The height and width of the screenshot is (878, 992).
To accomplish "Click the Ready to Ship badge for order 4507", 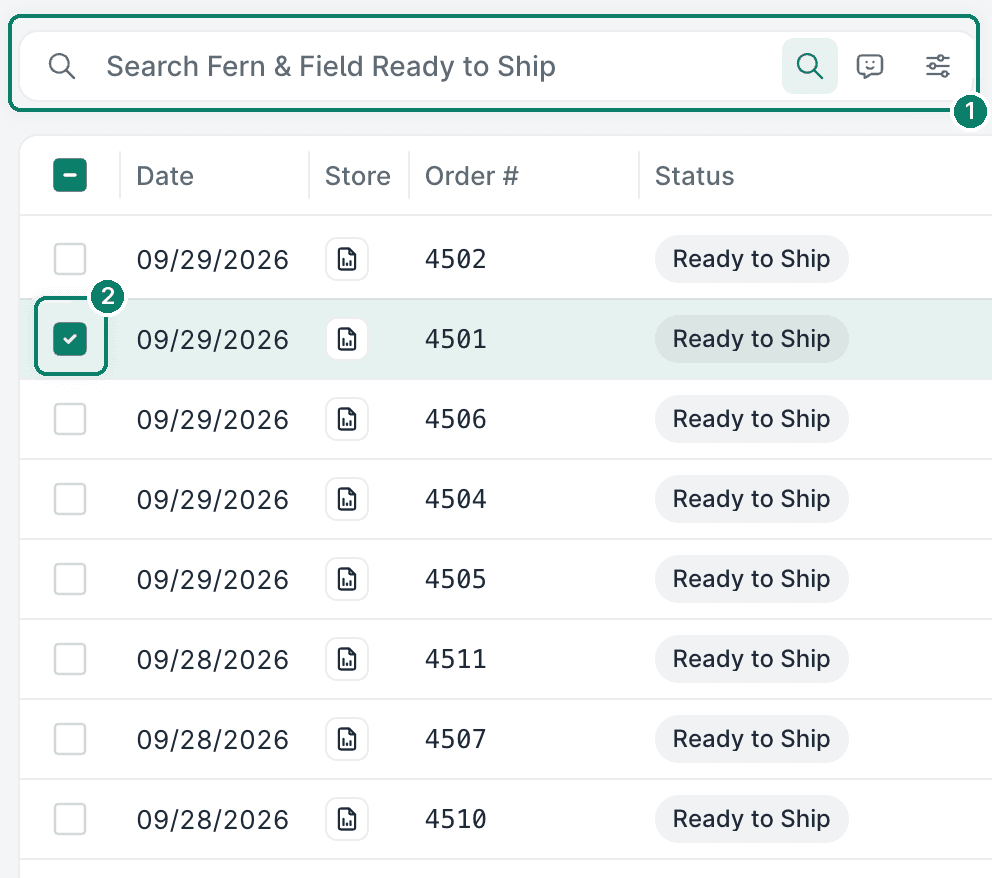I will pyautogui.click(x=751, y=739).
